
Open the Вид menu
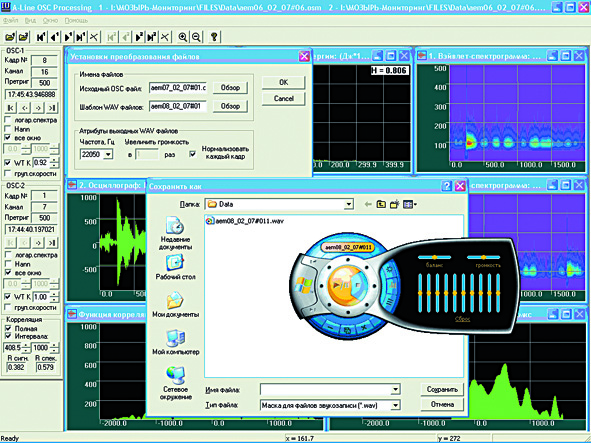pyautogui.click(x=30, y=20)
